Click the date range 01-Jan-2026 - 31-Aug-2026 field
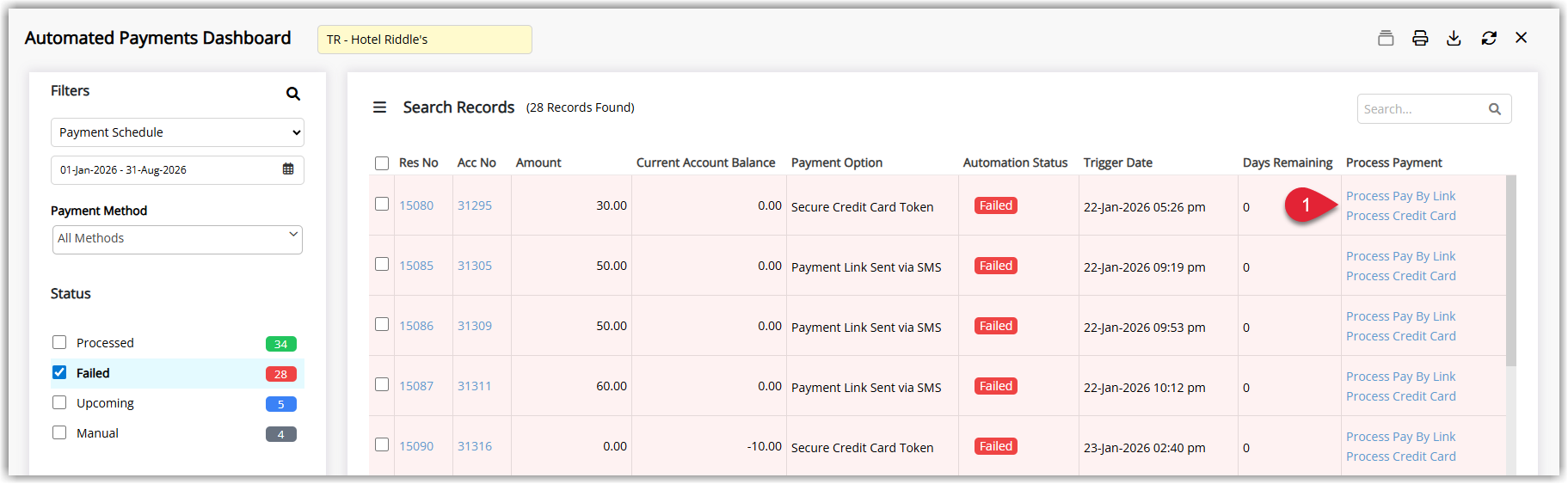The image size is (1568, 484). (177, 170)
